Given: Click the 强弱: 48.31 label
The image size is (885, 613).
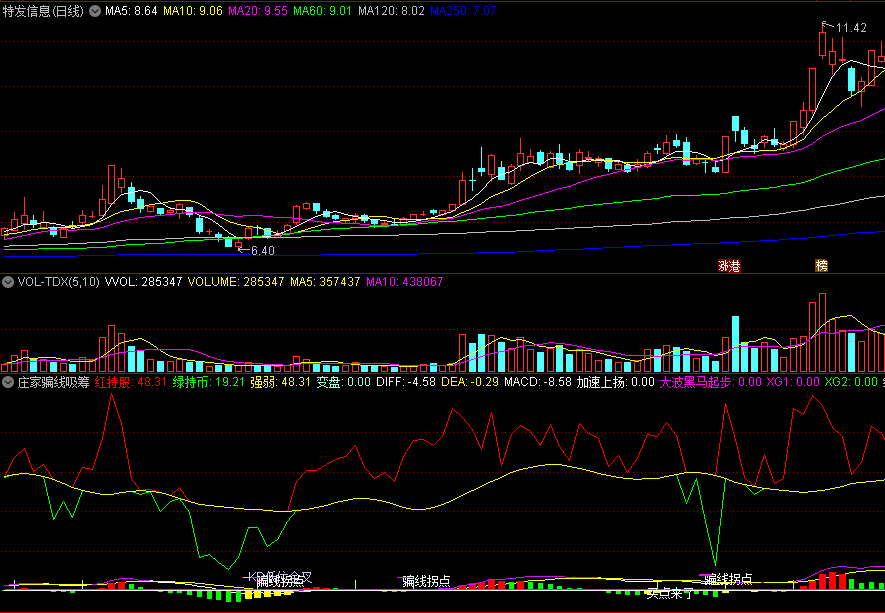Looking at the screenshot, I should point(281,382).
